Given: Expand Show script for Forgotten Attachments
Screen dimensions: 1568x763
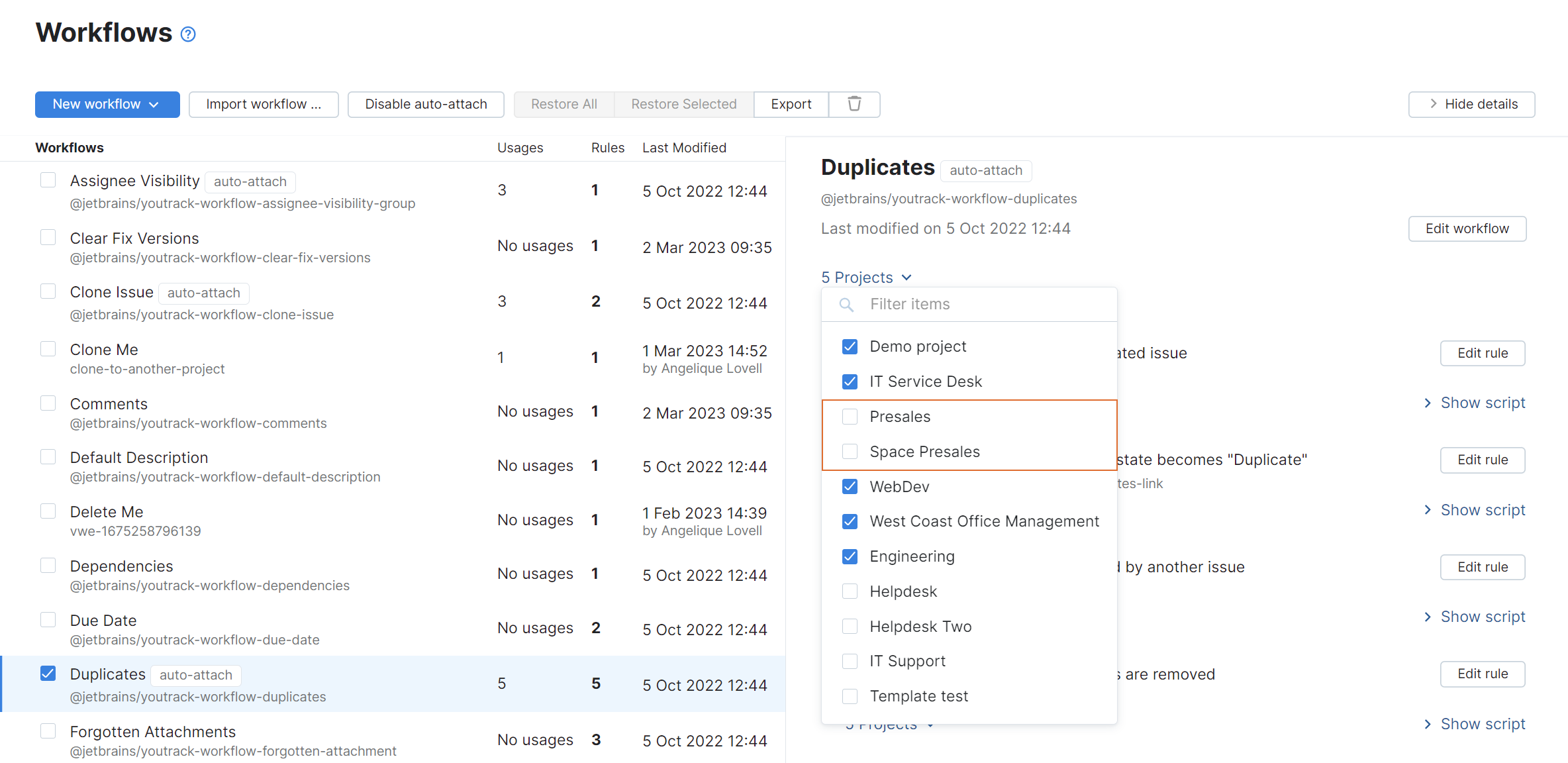Looking at the screenshot, I should pyautogui.click(x=1483, y=723).
